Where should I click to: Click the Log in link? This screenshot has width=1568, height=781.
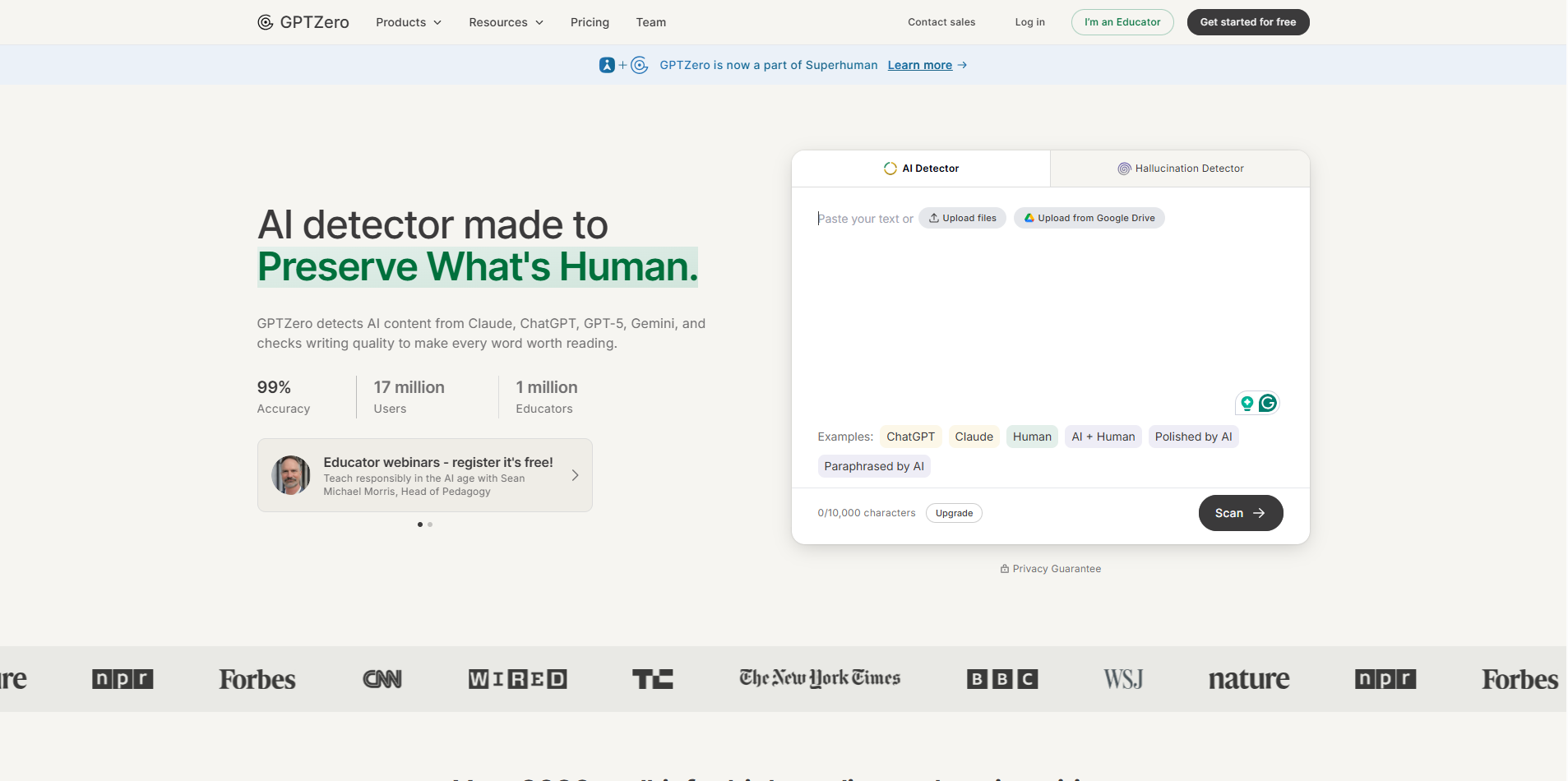1029,22
